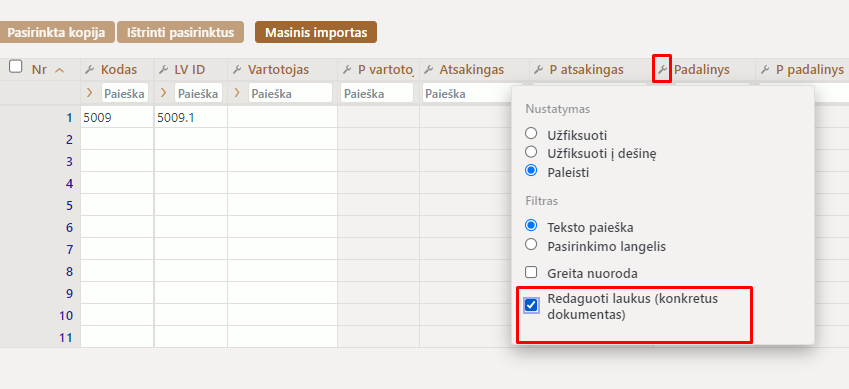Viewport: 849px width, 389px height.
Task: Click the empty Vartotojas cell in row 1
Action: [282, 117]
